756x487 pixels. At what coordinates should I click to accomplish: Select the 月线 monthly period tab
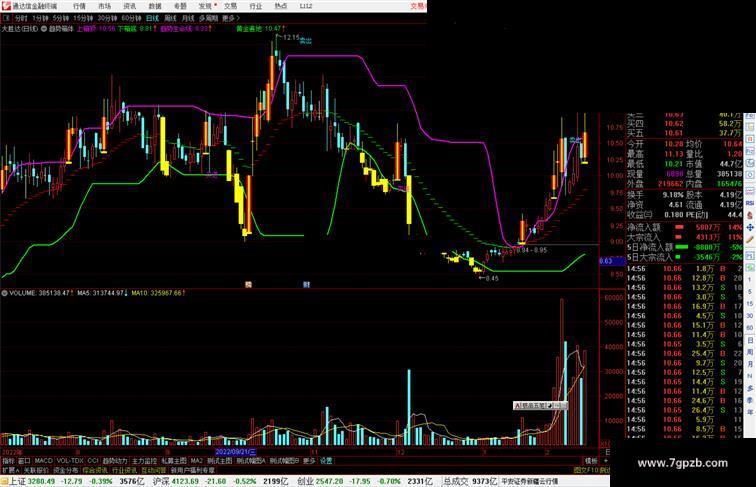pyautogui.click(x=188, y=18)
